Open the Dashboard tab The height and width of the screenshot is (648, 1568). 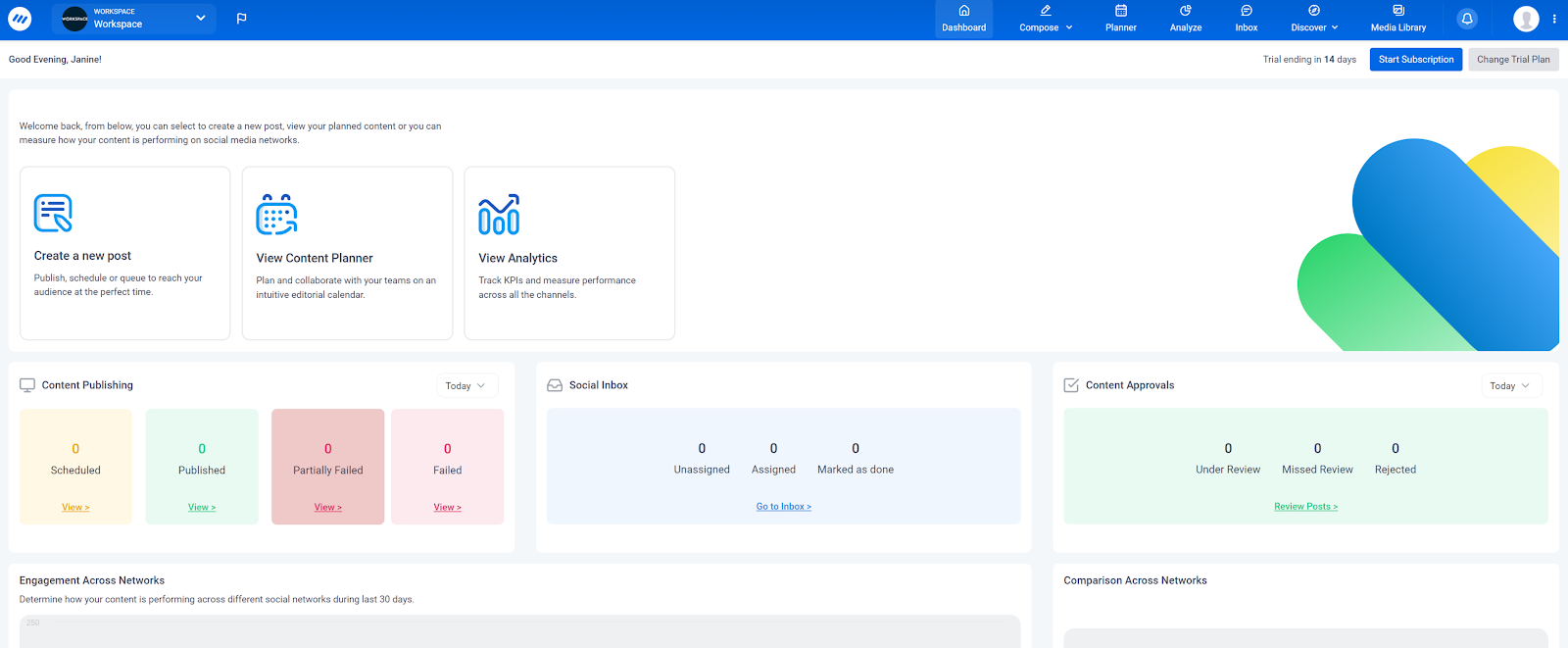pos(964,19)
